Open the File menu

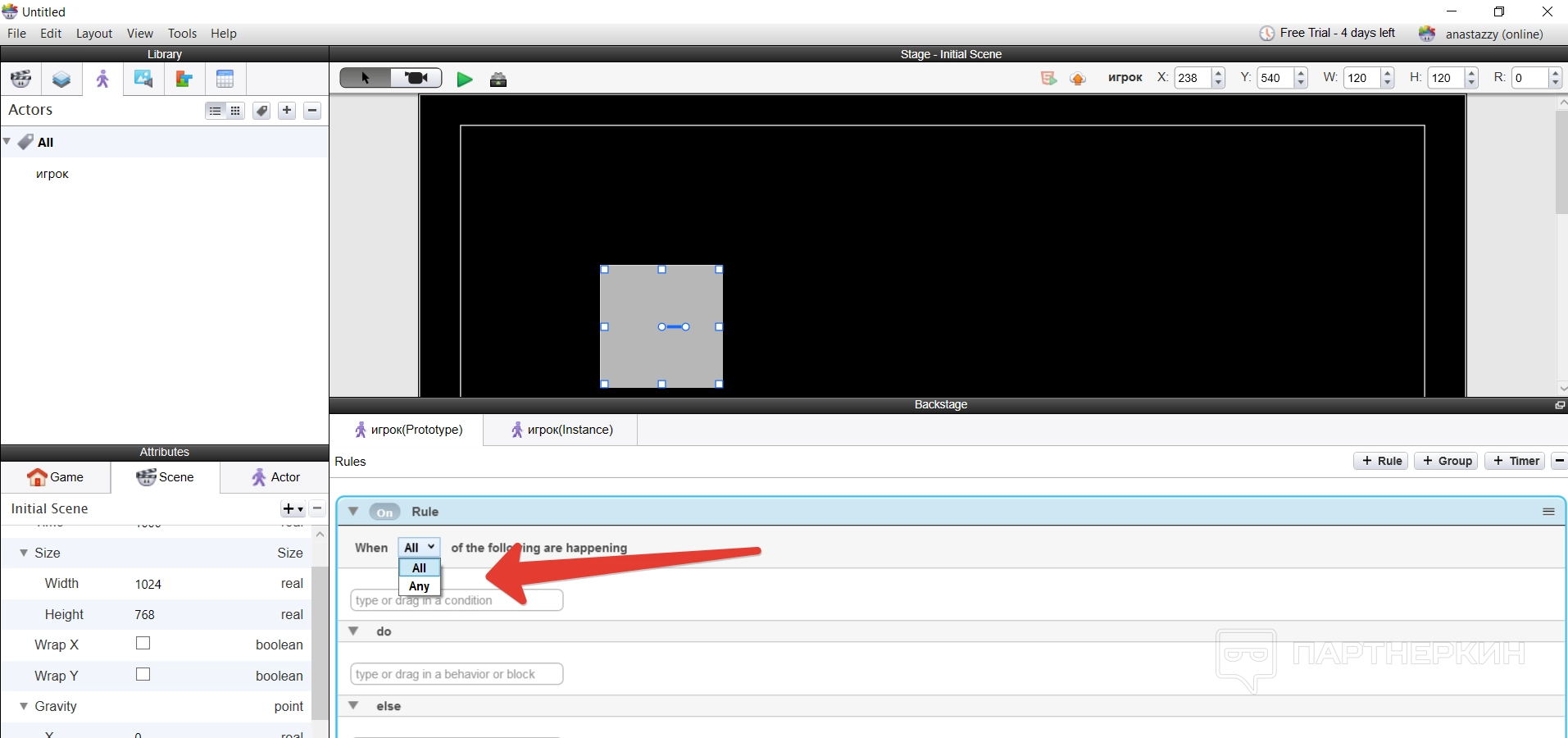coord(16,34)
